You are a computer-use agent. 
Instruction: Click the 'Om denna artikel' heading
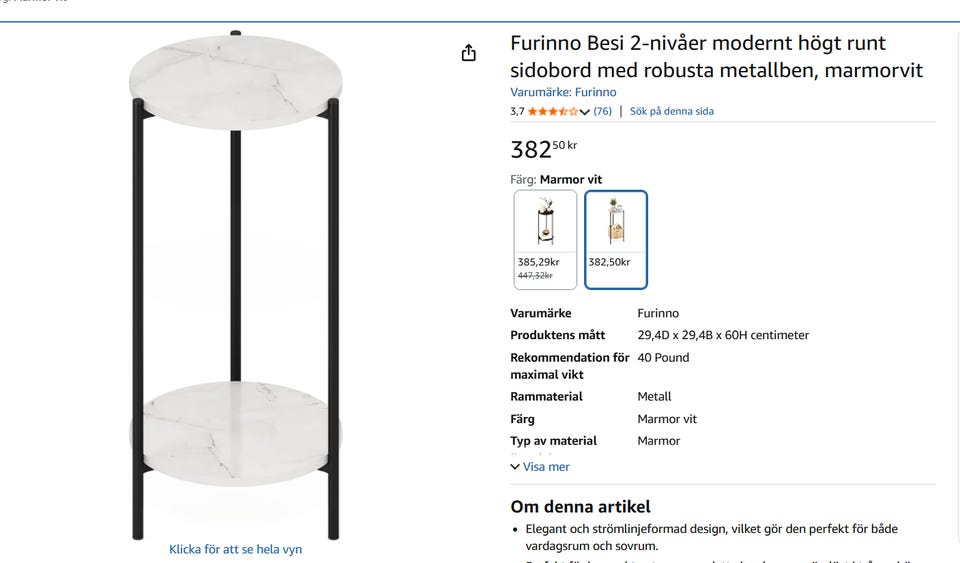(580, 506)
